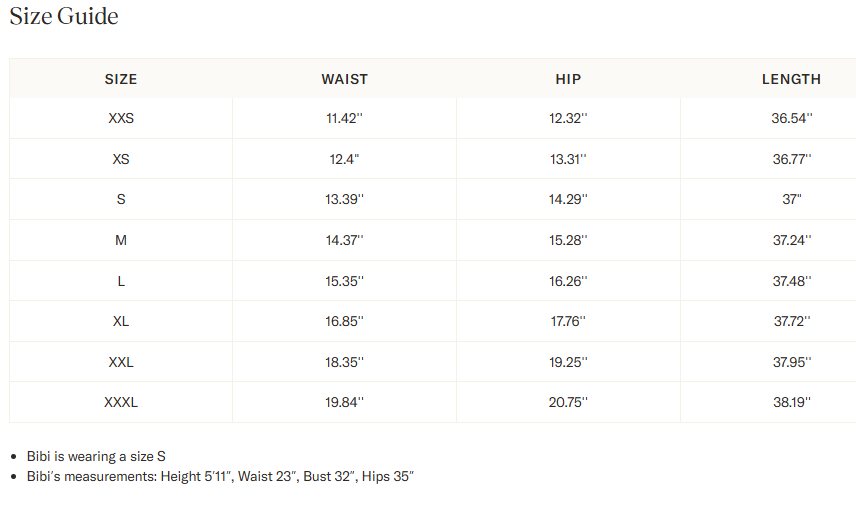Select the HIP column header
Image resolution: width=856 pixels, height=512 pixels.
tap(568, 79)
